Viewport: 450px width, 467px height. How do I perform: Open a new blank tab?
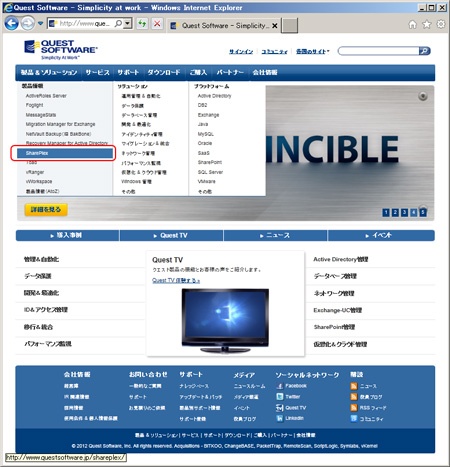point(289,26)
